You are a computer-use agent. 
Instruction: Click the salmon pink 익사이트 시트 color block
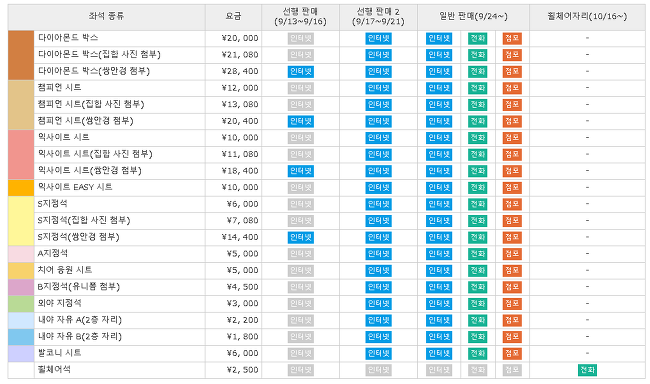tap(21, 154)
